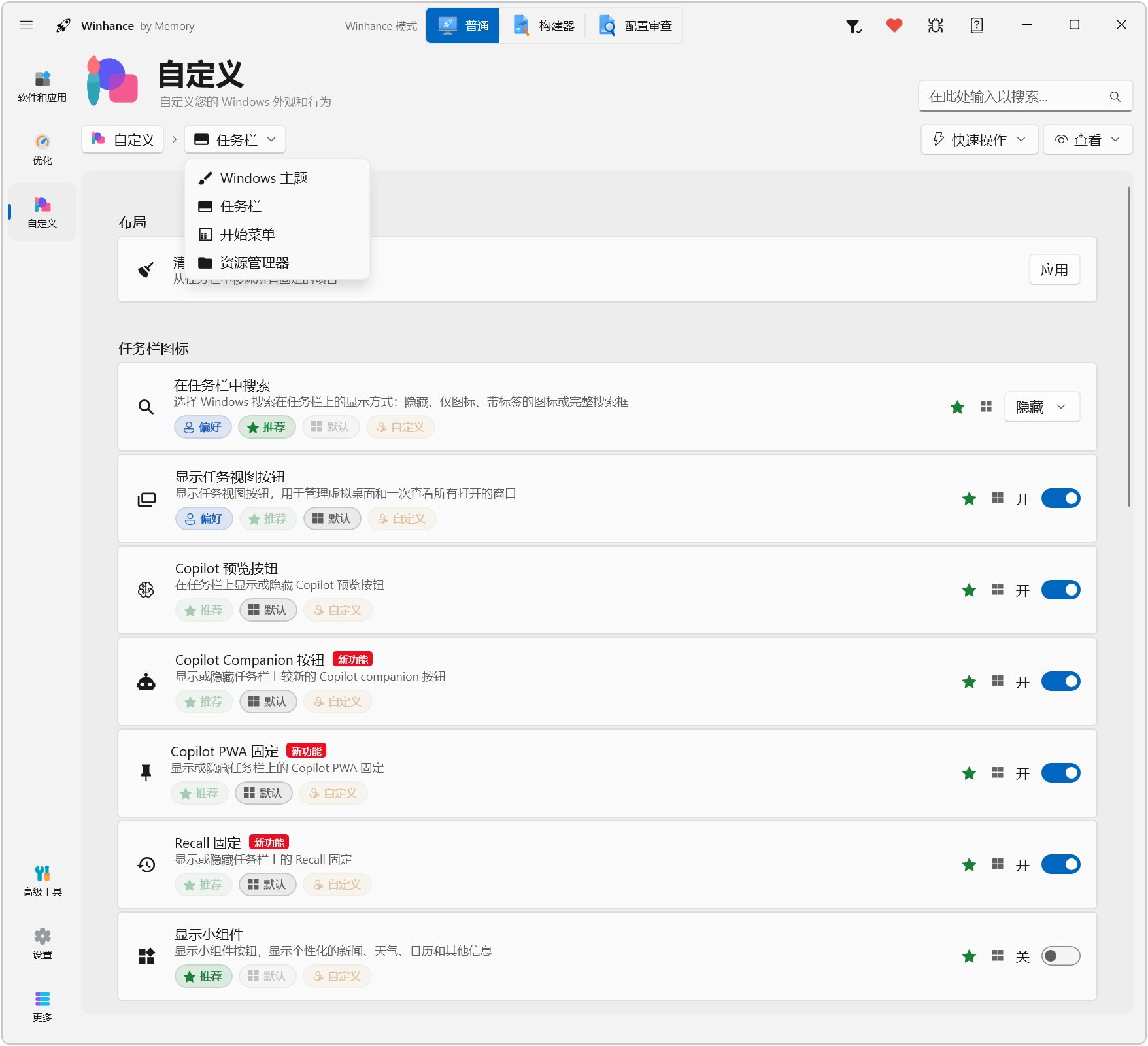Turn off 显示任务视图按钮 toggle
1148x1046 pixels.
pyautogui.click(x=1060, y=498)
